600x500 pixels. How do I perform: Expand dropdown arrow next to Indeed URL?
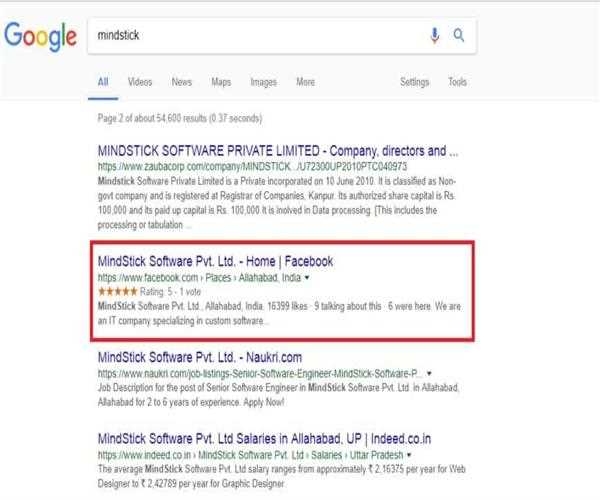pos(409,455)
